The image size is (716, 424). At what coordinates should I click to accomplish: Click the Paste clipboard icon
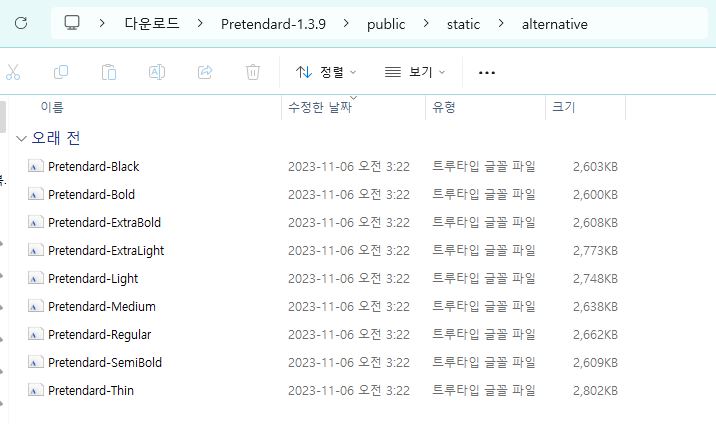pyautogui.click(x=109, y=72)
